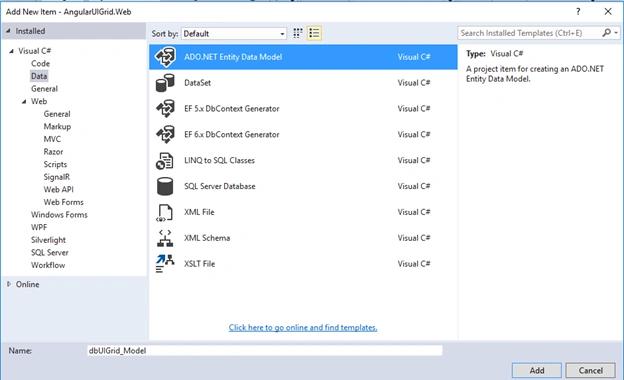Select the Markup category
The width and height of the screenshot is (624, 380).
57,127
